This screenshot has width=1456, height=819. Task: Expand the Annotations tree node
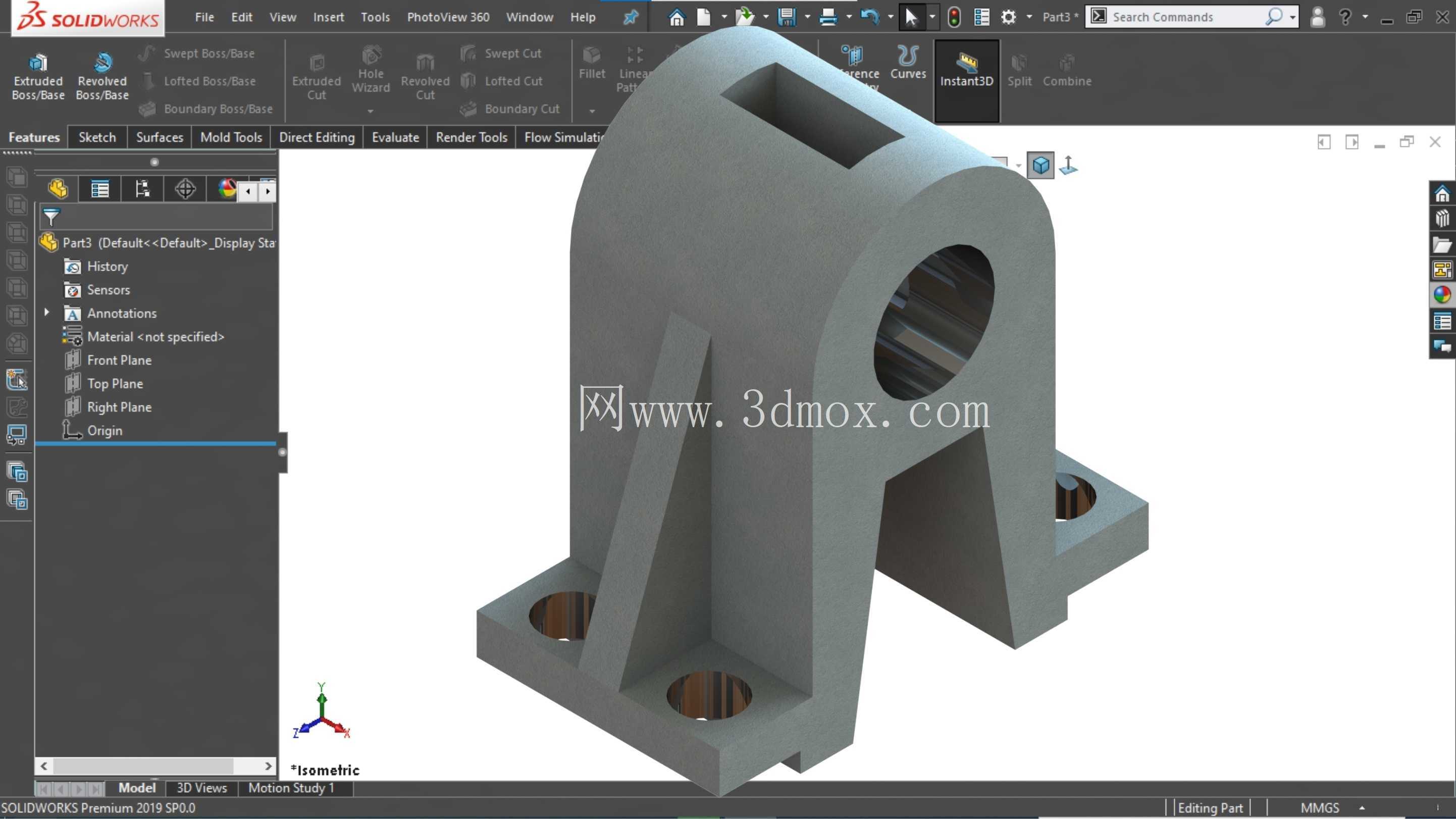47,313
